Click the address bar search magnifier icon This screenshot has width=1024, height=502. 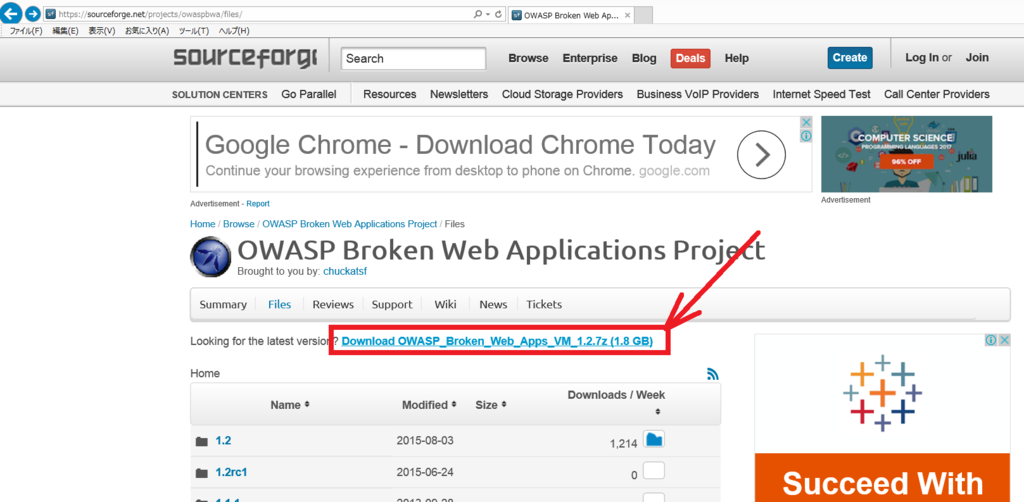coord(478,14)
